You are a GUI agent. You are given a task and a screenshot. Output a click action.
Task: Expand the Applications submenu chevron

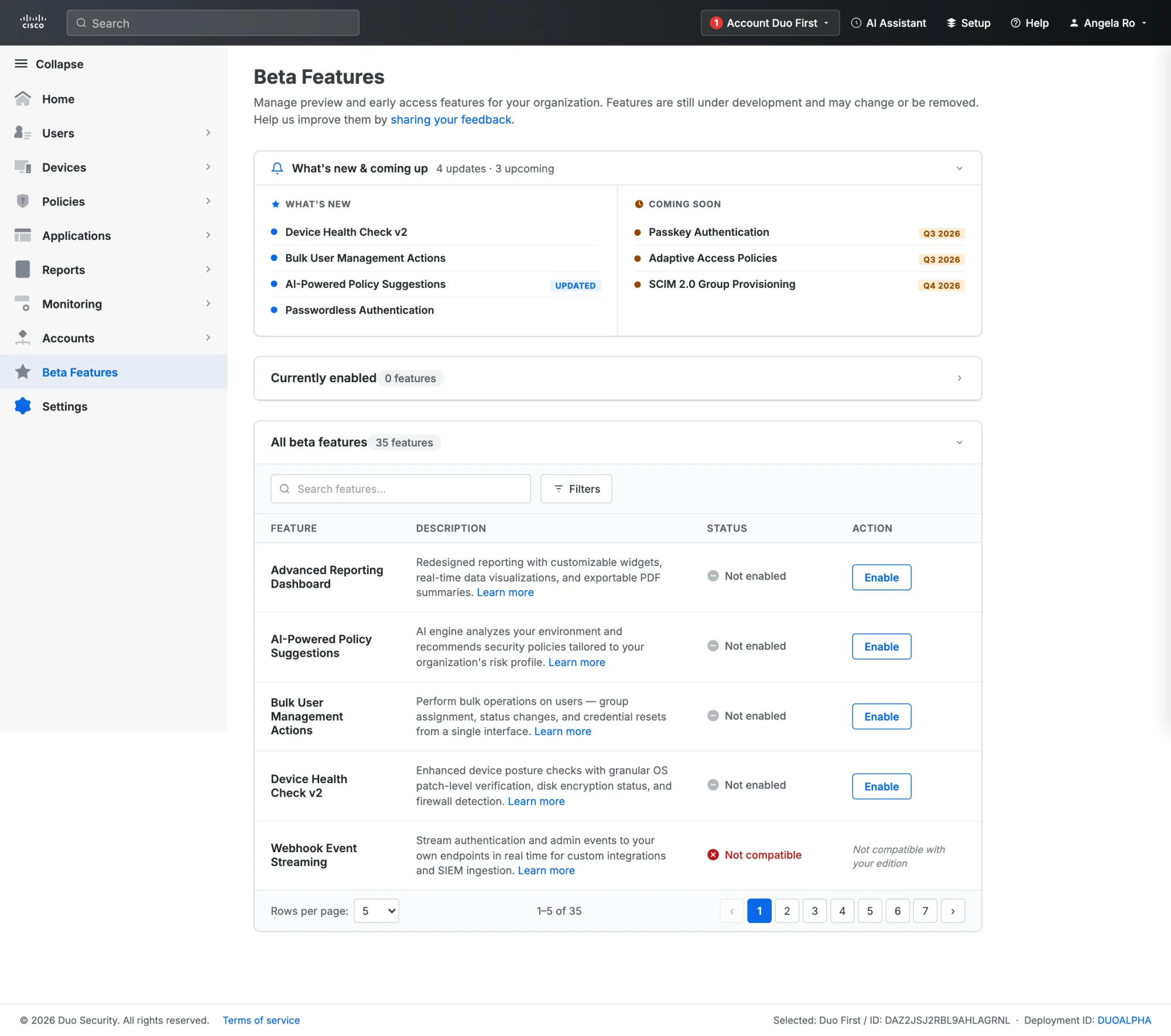208,235
